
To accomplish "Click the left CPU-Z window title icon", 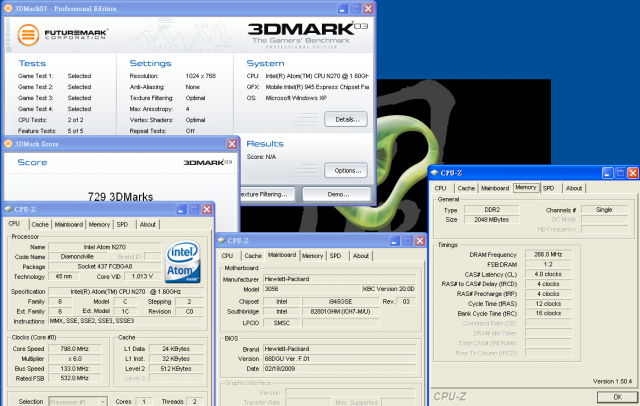I will 8,209.
